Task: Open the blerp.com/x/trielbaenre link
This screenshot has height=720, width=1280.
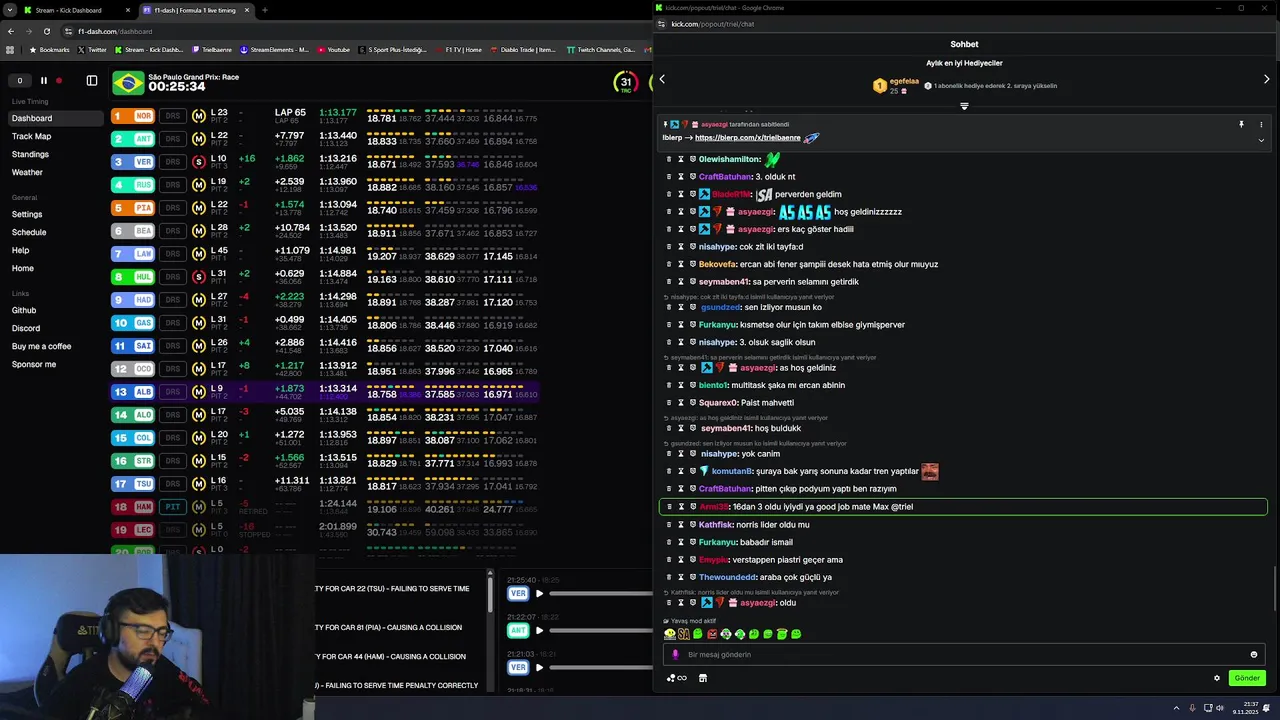Action: tap(747, 138)
